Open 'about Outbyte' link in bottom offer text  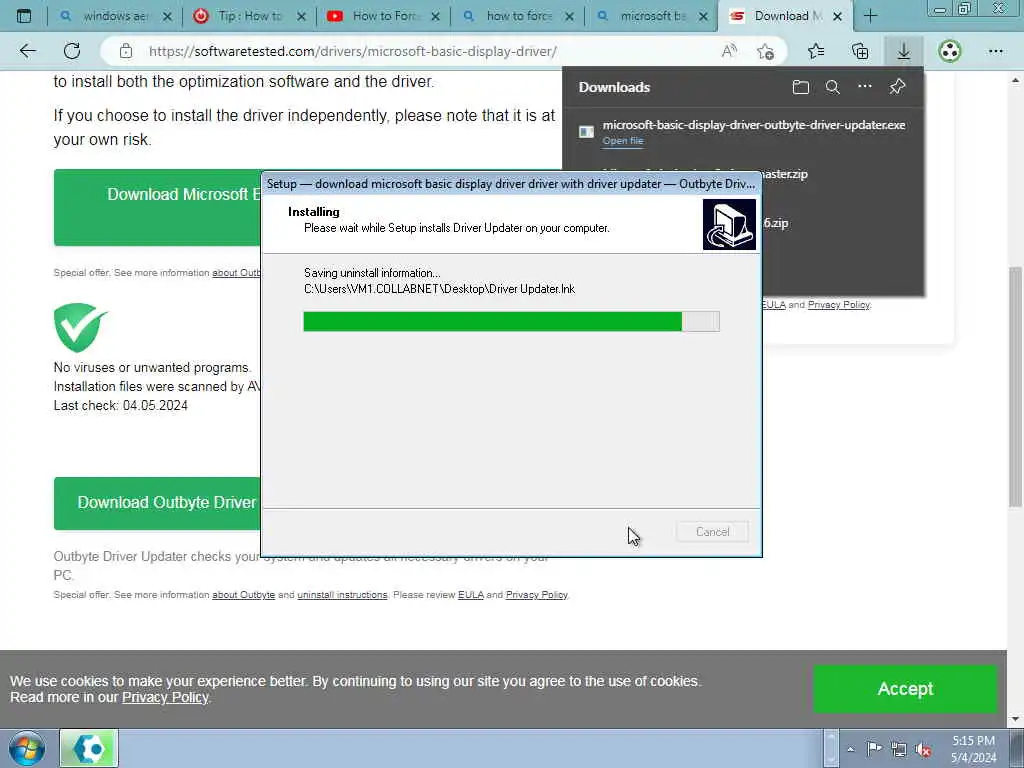click(x=243, y=595)
